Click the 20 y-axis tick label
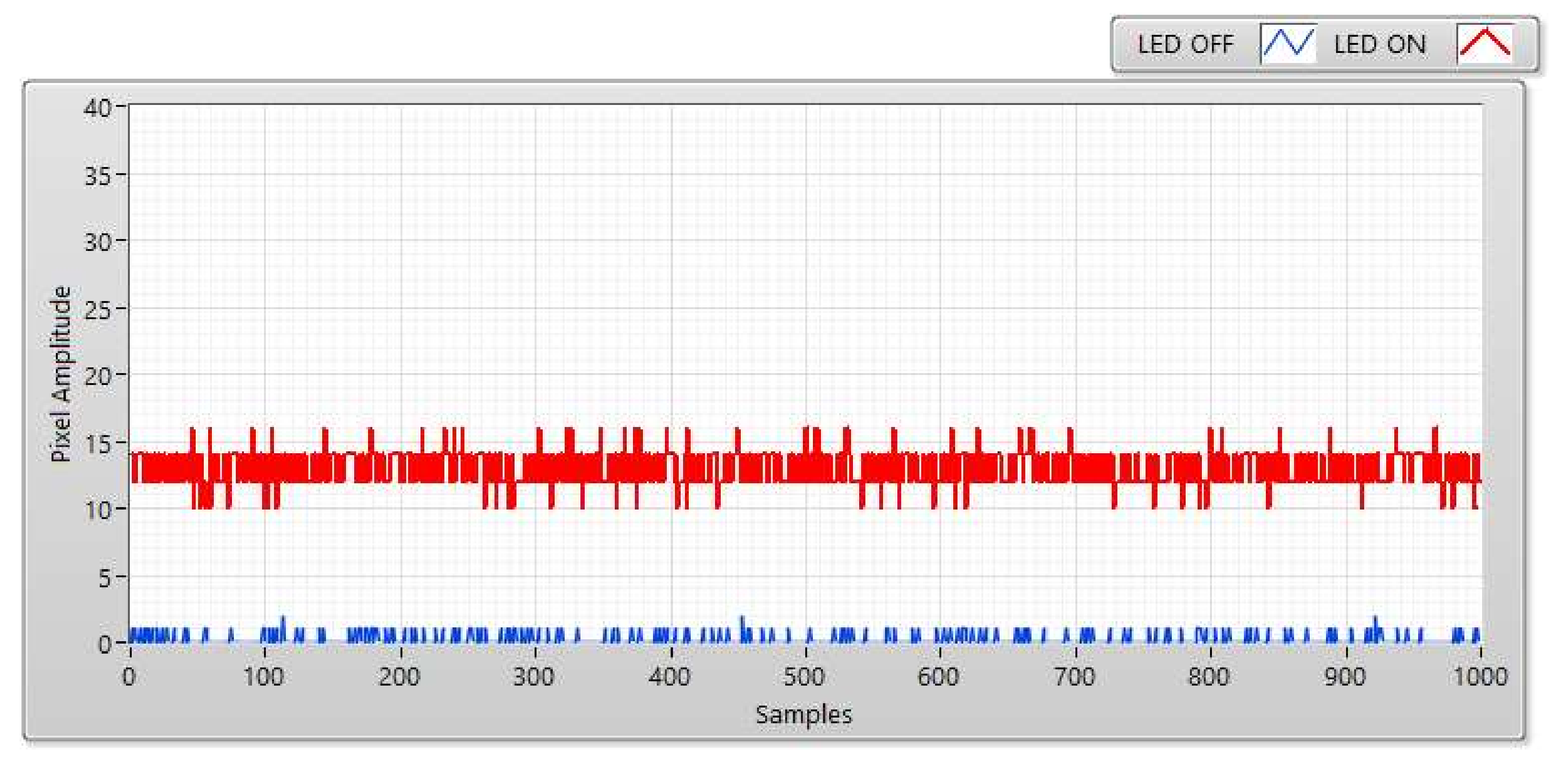The height and width of the screenshot is (760, 1568). coord(97,376)
